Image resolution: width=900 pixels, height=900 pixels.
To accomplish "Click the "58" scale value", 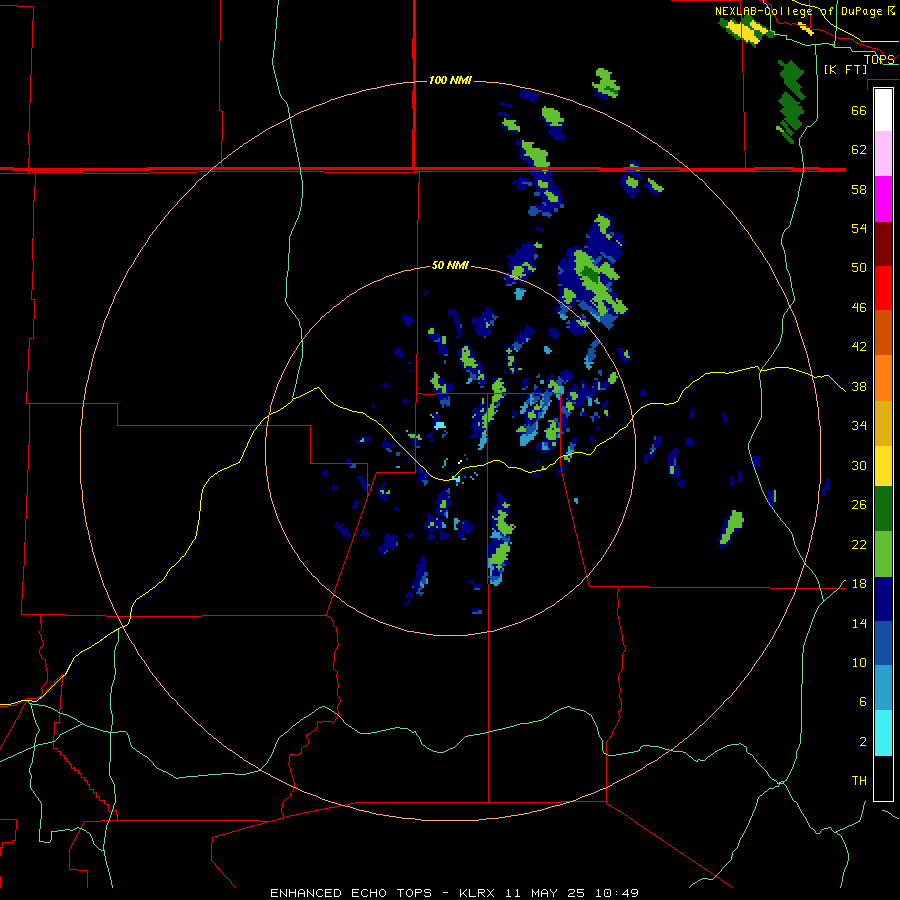I will tap(859, 189).
